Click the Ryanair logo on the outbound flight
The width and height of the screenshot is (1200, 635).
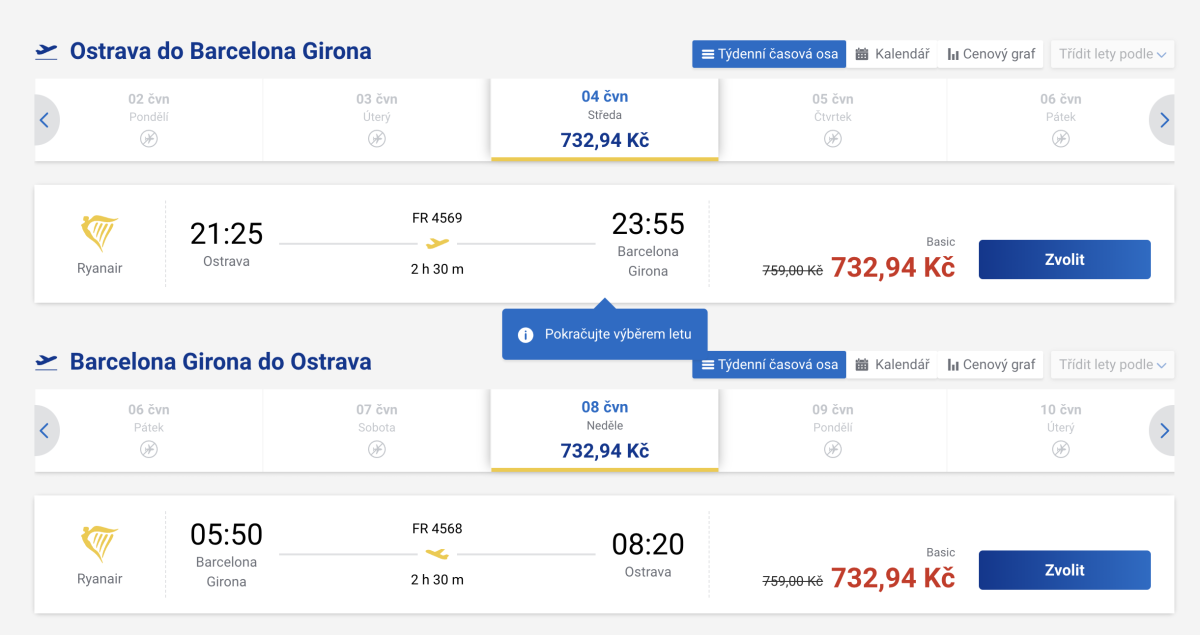click(x=99, y=233)
